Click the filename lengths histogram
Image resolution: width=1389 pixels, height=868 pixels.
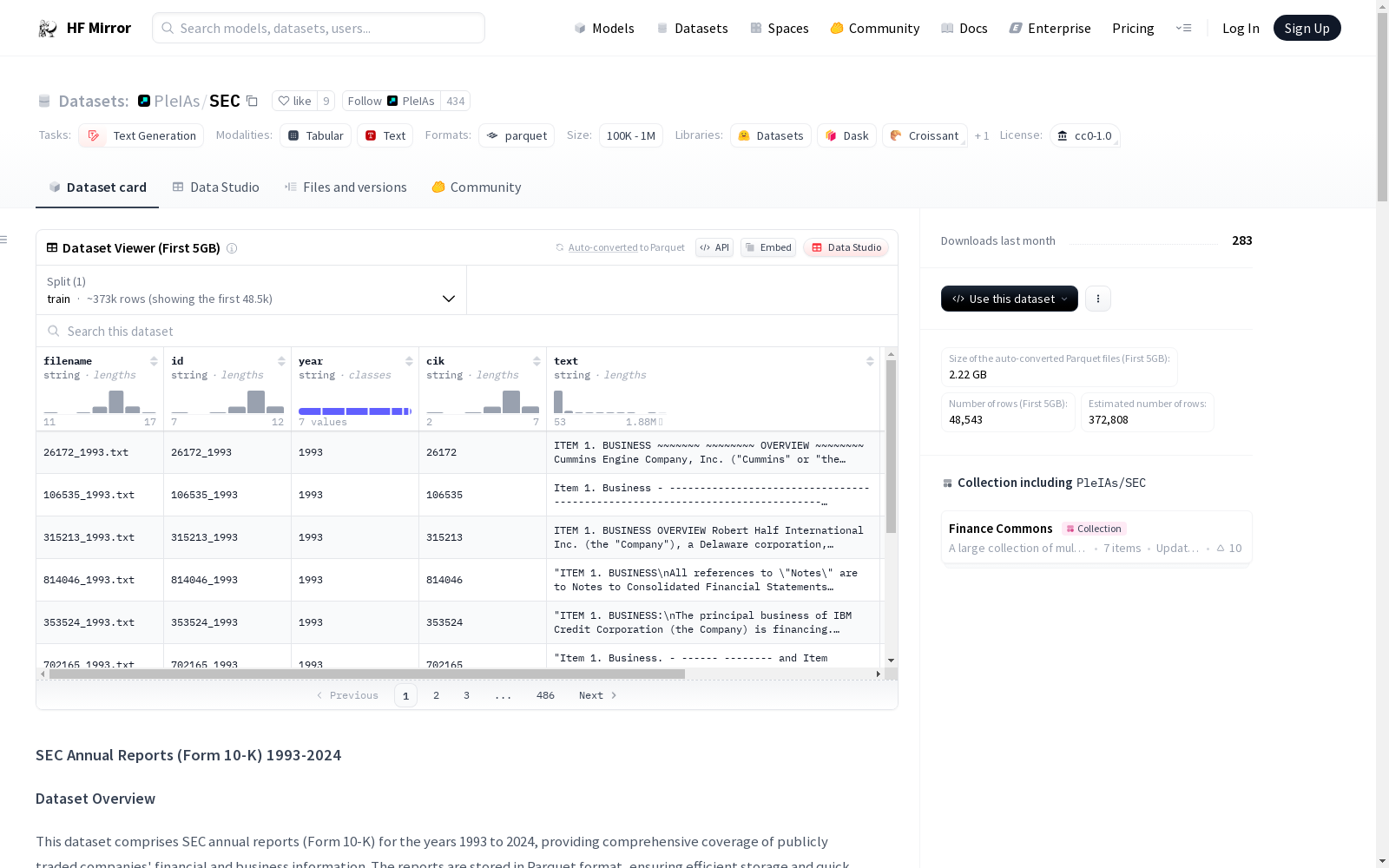point(100,401)
